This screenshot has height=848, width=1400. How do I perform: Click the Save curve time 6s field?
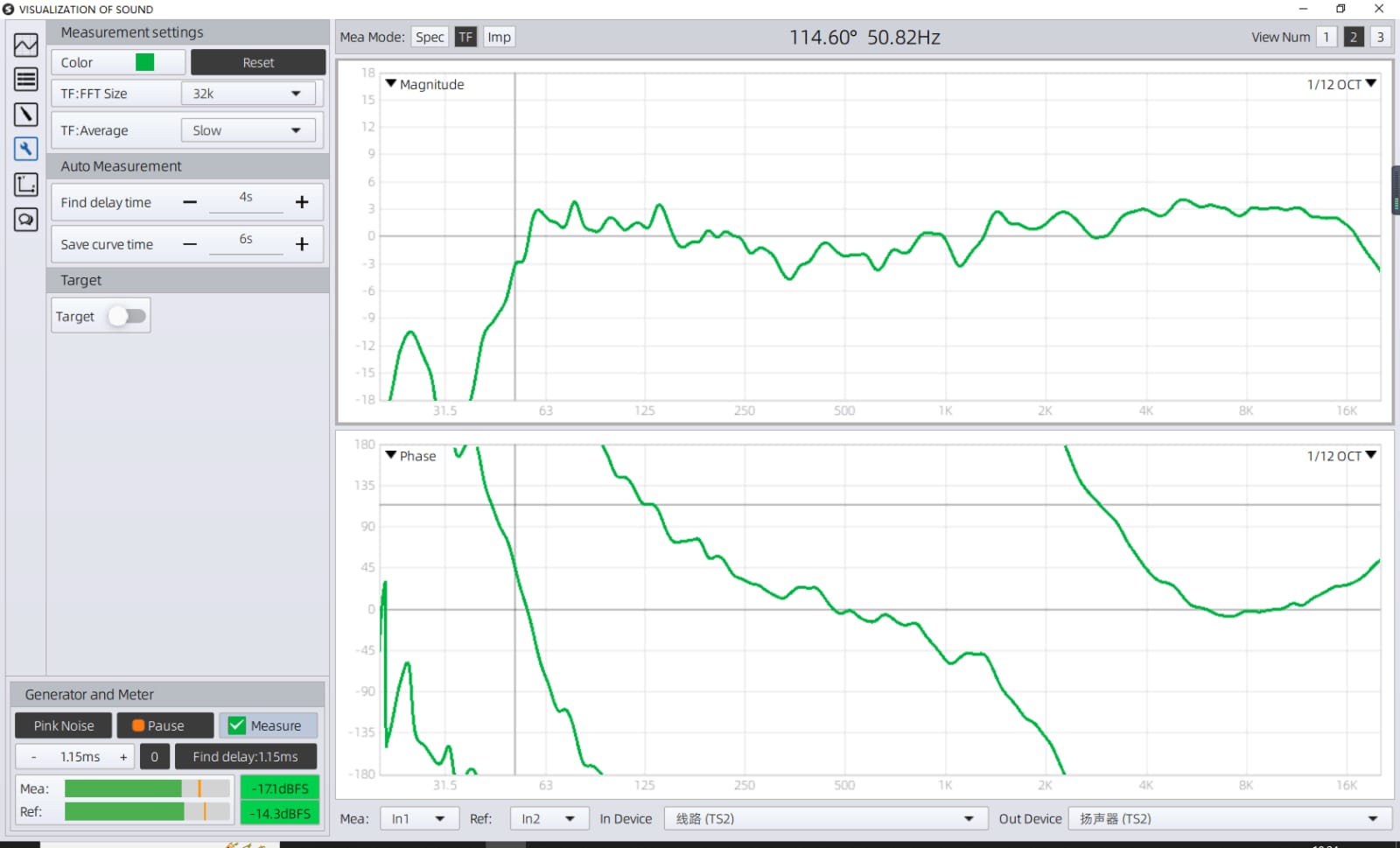[x=246, y=241]
